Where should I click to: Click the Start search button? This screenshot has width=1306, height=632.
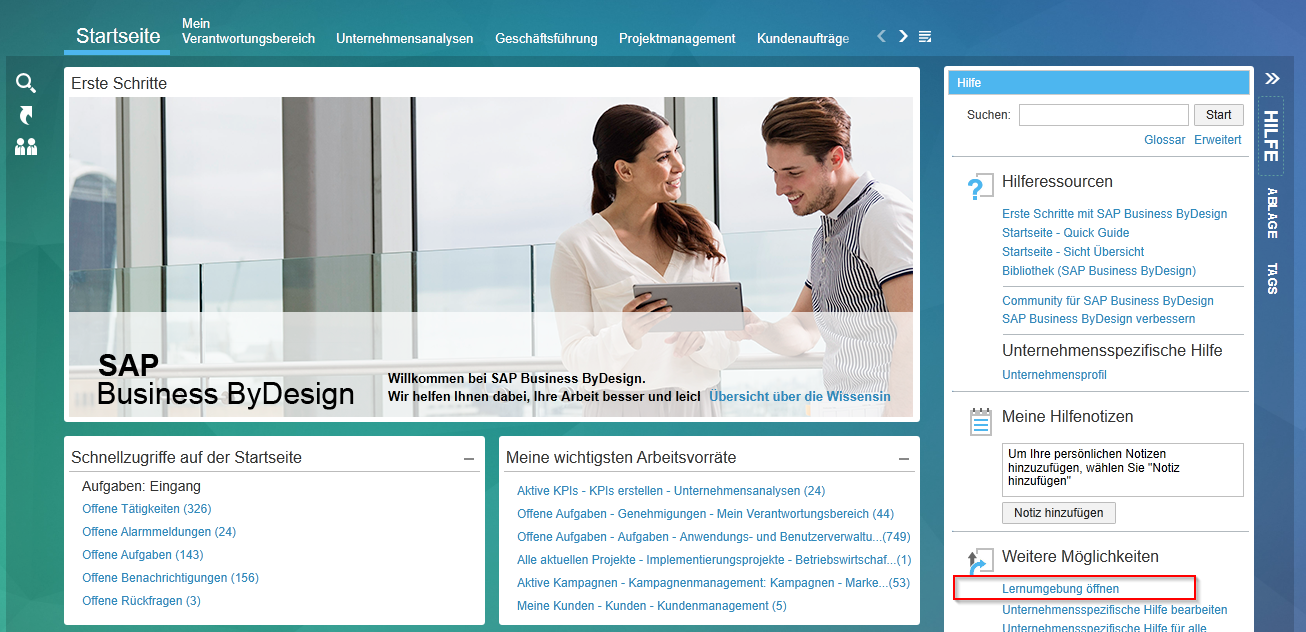click(x=1219, y=115)
